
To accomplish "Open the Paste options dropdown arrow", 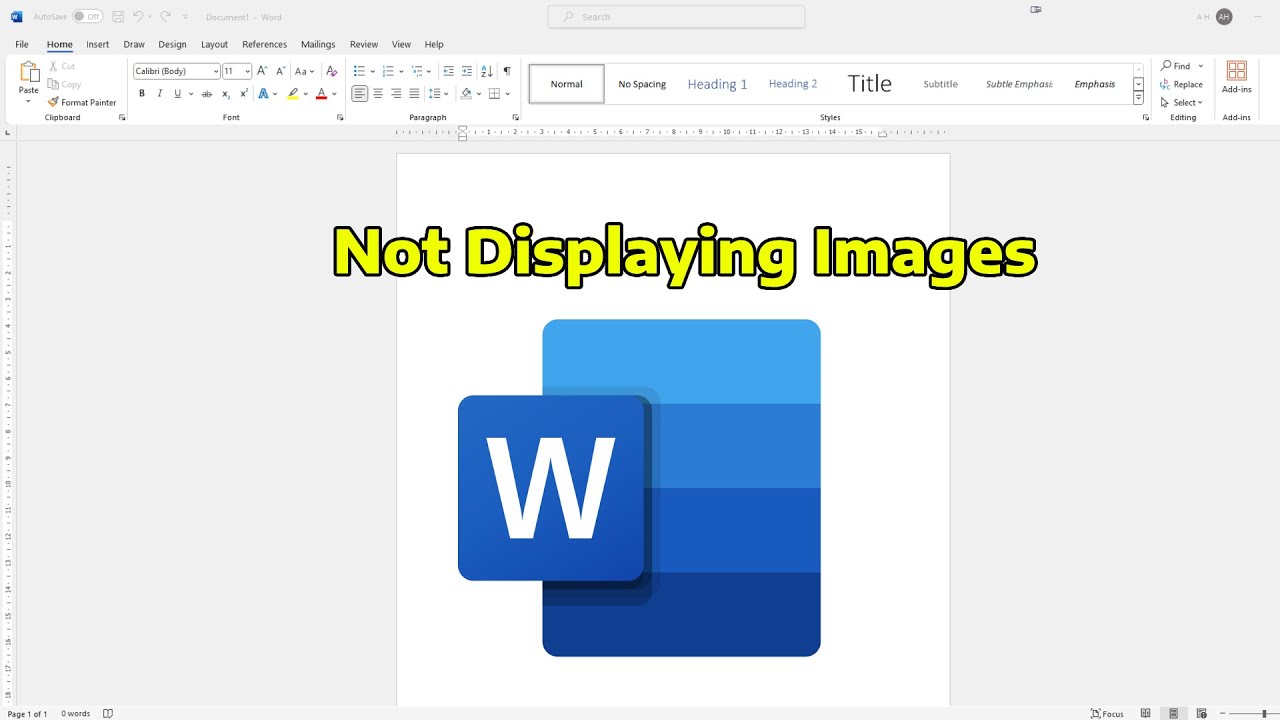I will coord(28,102).
